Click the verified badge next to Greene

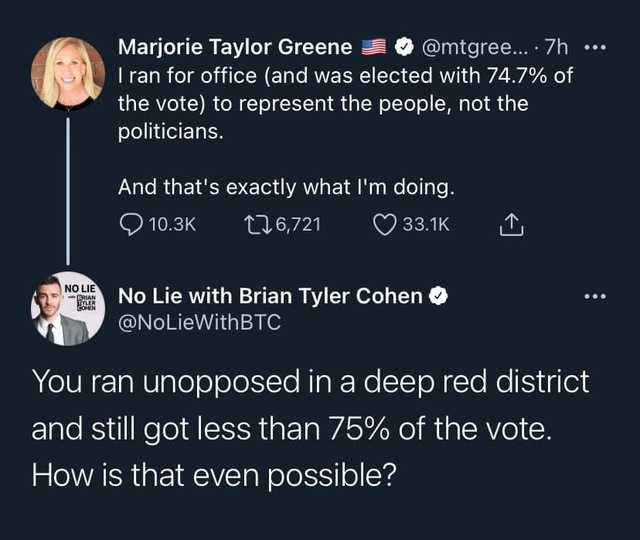pos(404,47)
